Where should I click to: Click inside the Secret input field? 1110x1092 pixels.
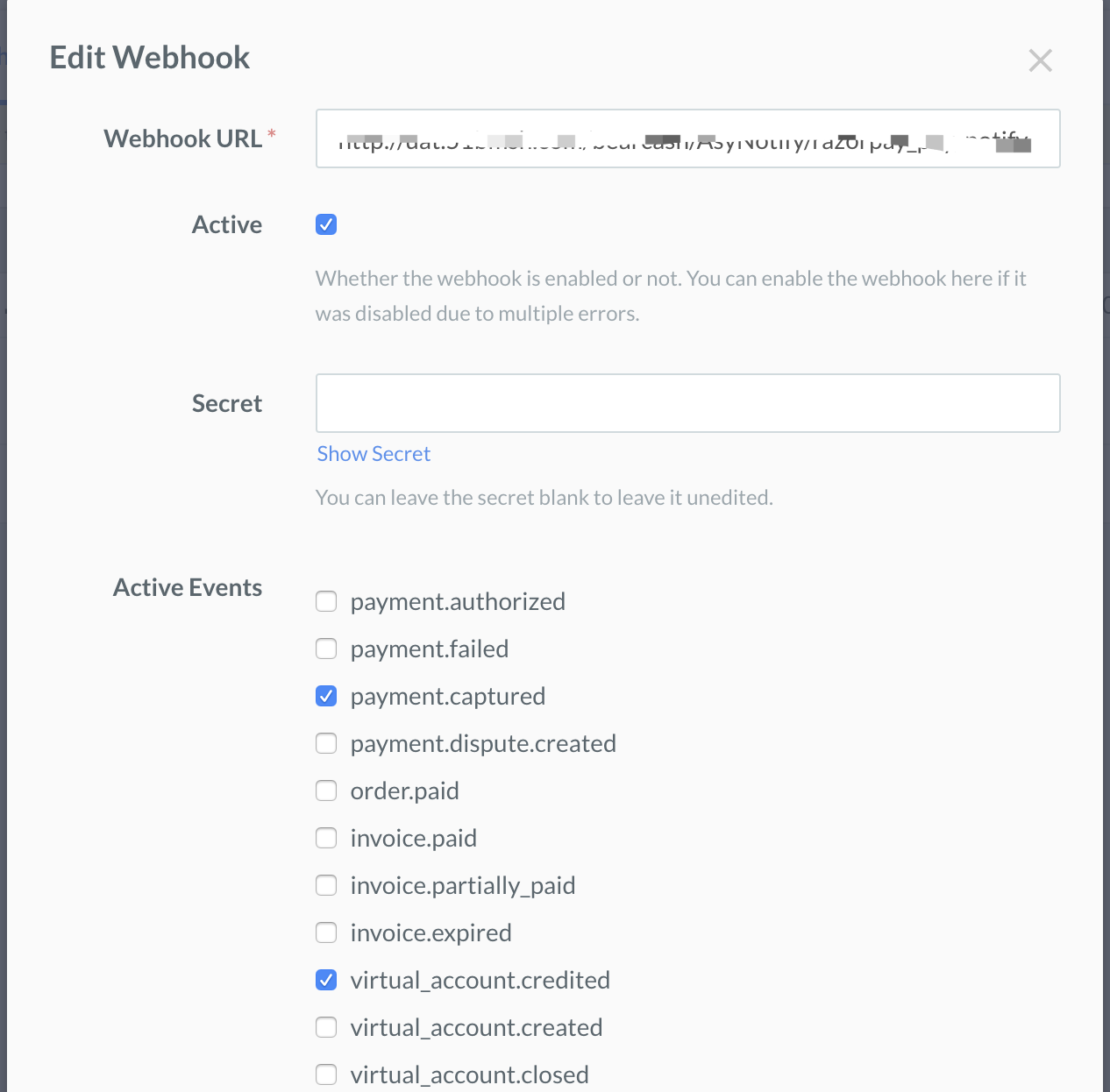tap(688, 403)
